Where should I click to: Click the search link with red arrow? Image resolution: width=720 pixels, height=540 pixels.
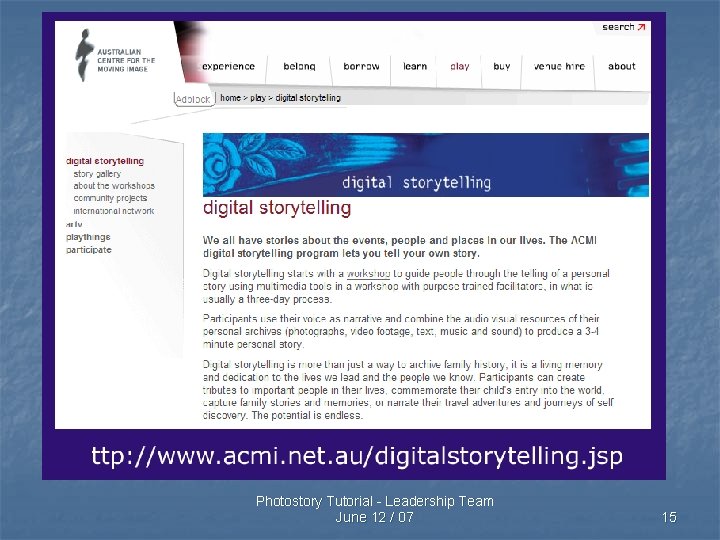coord(624,27)
